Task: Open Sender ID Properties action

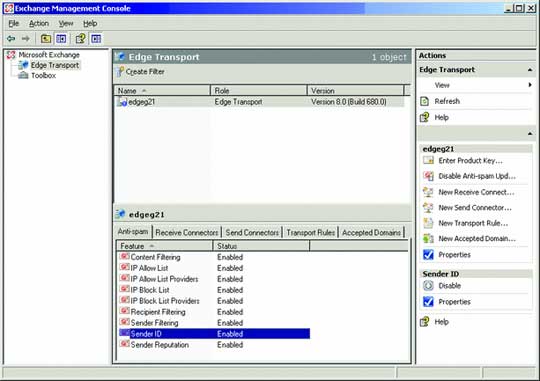Action: 454,302
